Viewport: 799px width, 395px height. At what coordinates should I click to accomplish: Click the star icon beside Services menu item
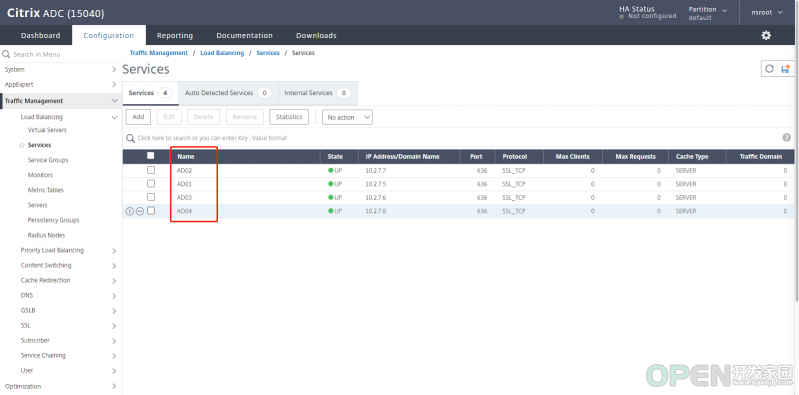pos(22,145)
